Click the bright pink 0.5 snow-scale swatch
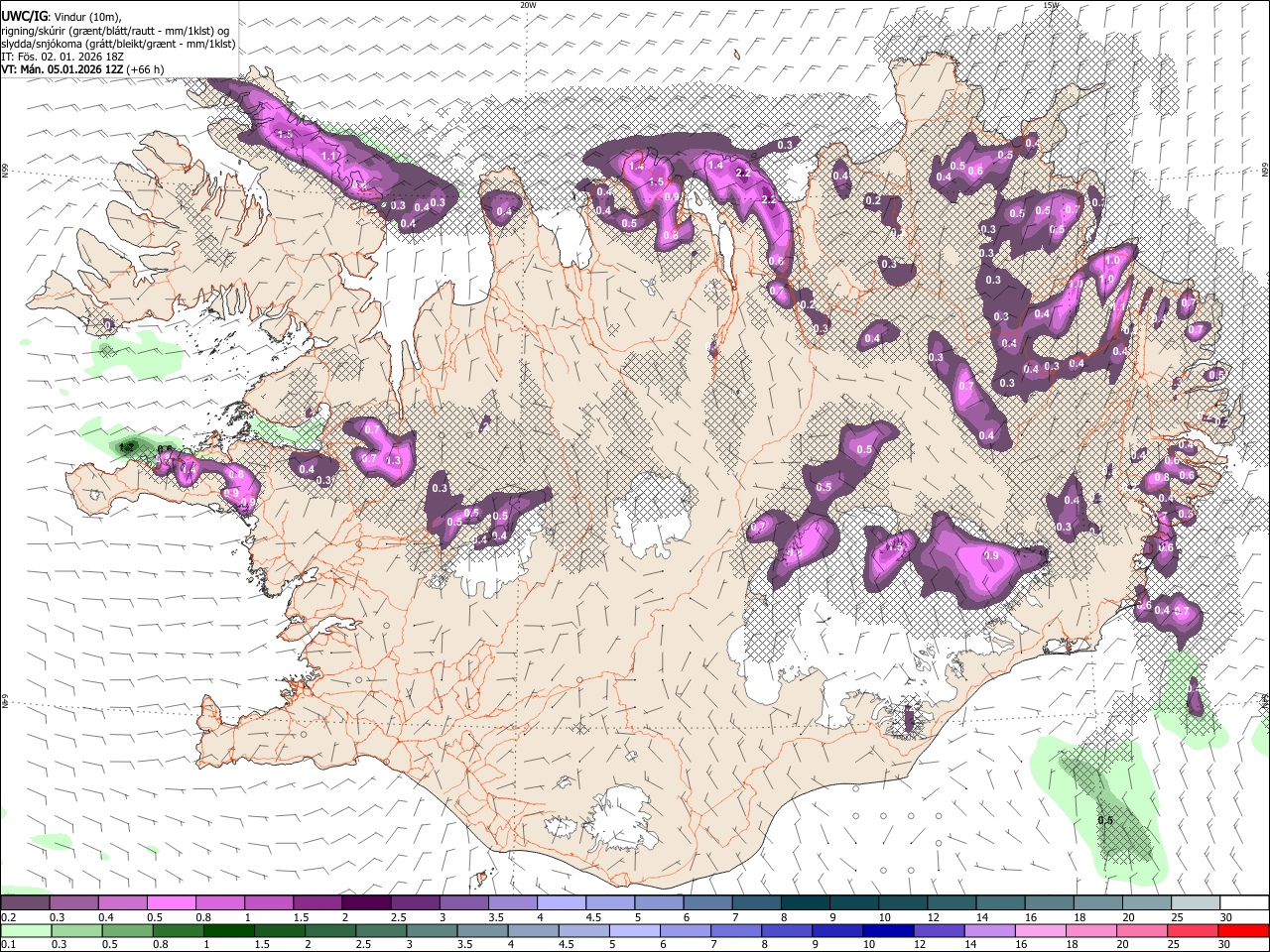Screen dimensions: 1270x952 click(x=172, y=903)
